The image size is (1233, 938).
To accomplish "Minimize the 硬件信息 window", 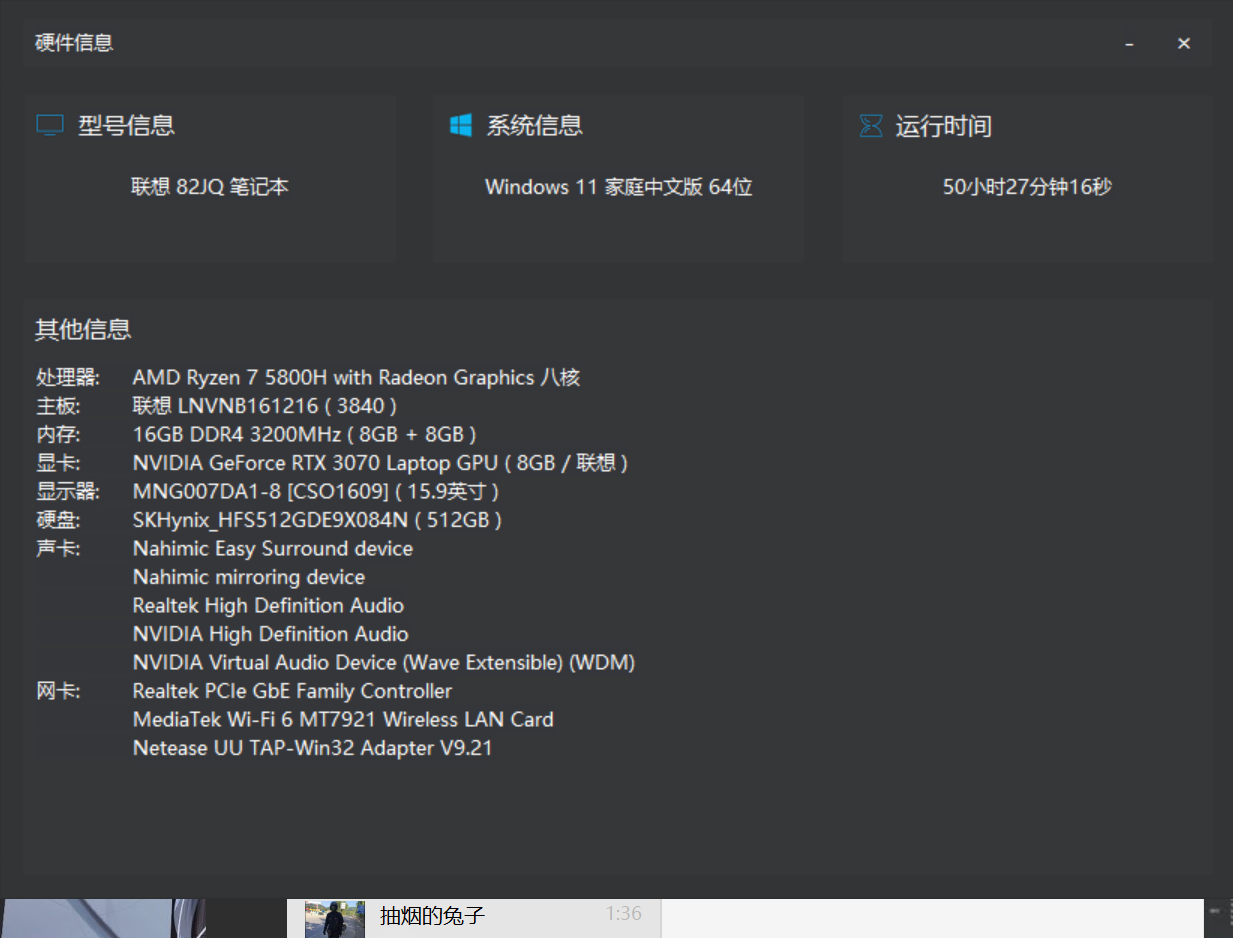I will click(x=1129, y=44).
